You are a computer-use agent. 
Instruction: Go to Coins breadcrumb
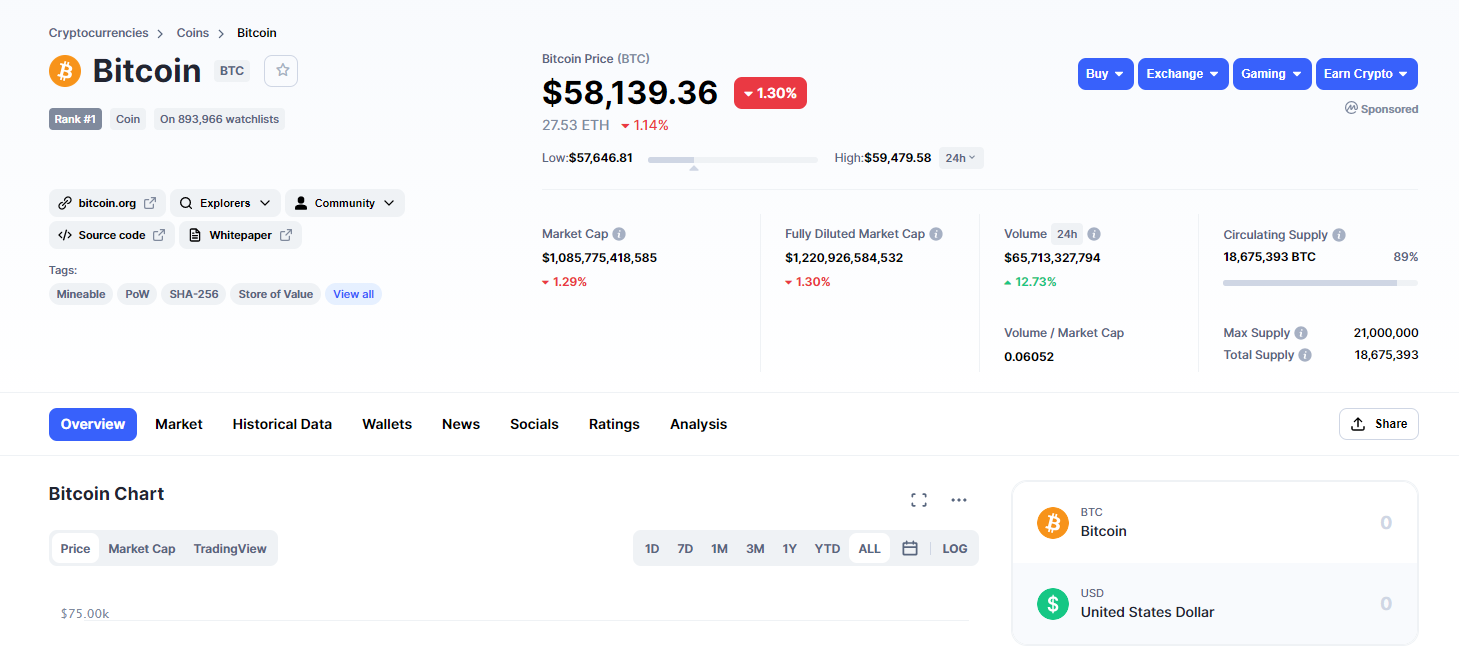point(193,33)
